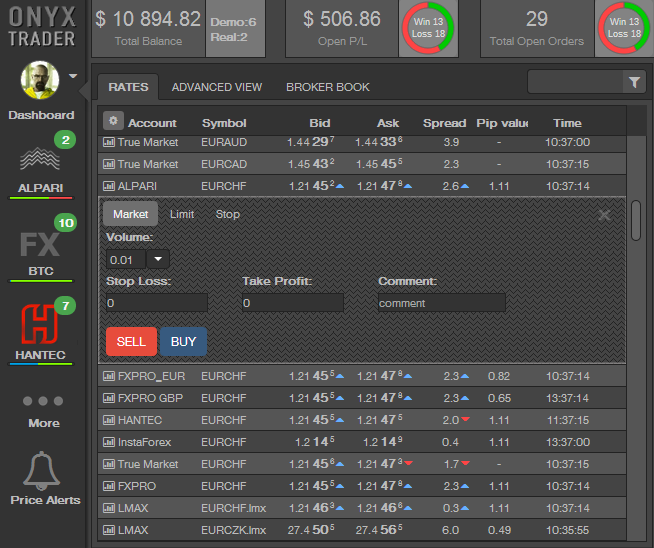Open the user profile avatar dropdown
Image resolution: width=654 pixels, height=548 pixels.
click(x=73, y=76)
